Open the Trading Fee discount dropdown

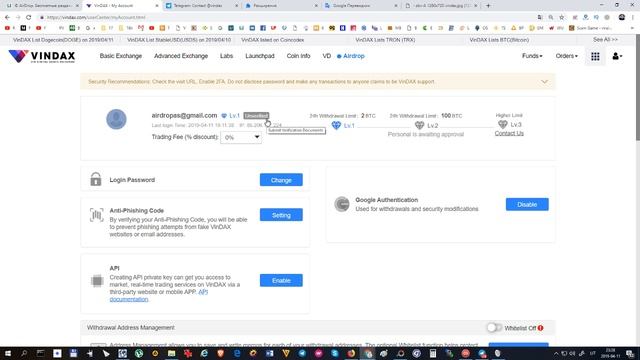(241, 137)
